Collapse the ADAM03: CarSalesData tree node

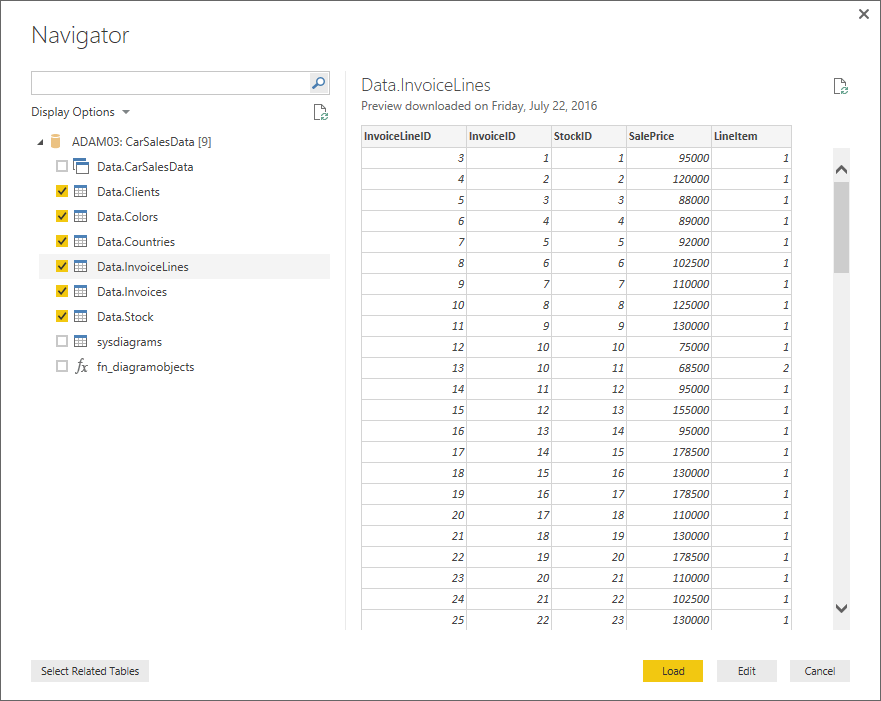pos(40,142)
